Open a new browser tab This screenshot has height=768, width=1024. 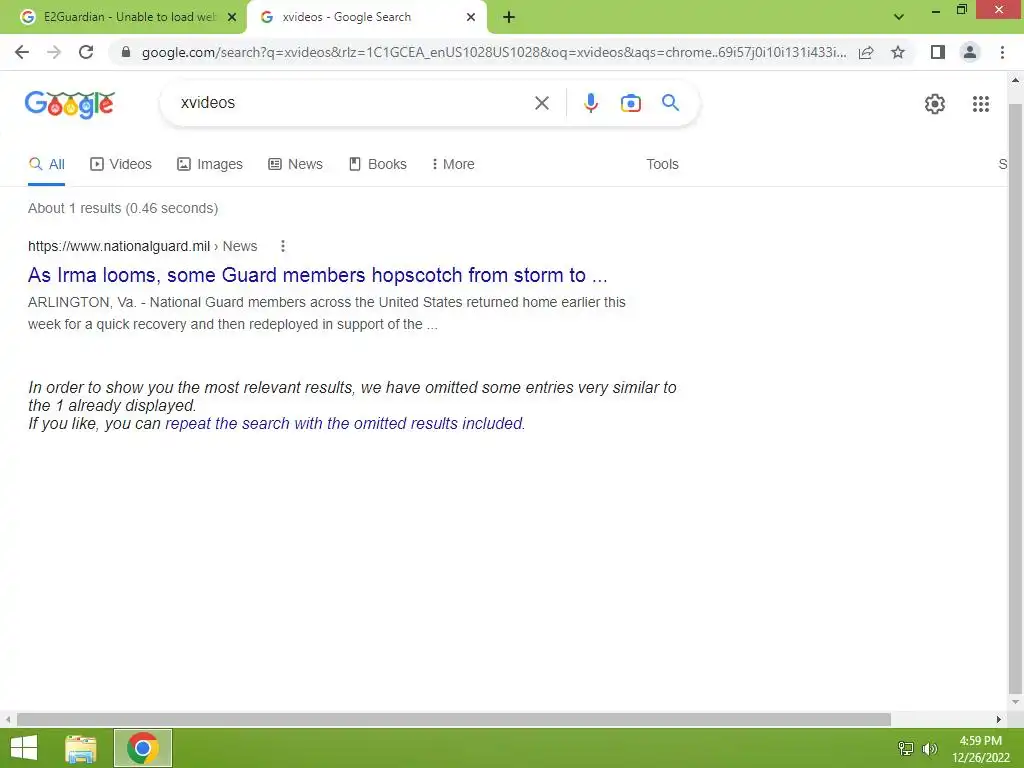coord(509,18)
